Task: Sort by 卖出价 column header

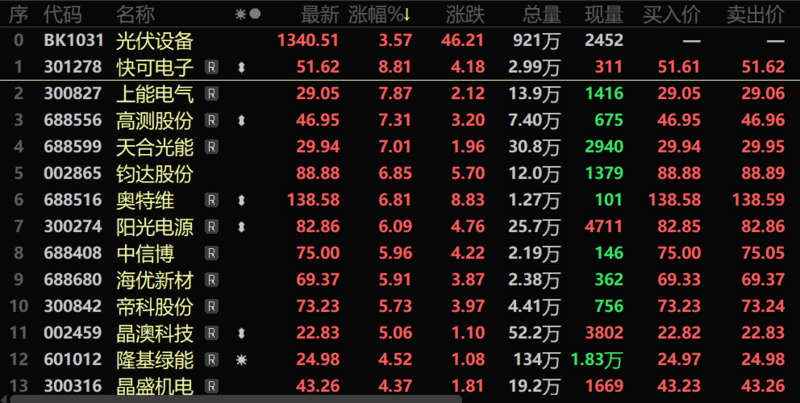Action: tap(756, 15)
